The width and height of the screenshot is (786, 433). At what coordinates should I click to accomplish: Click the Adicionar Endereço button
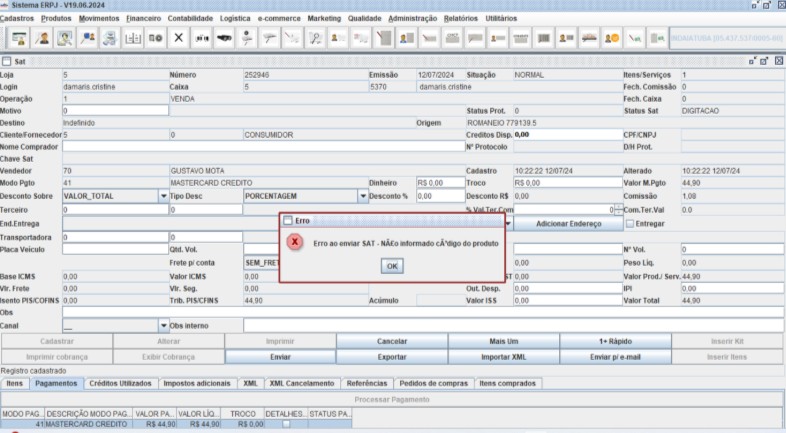point(568,224)
